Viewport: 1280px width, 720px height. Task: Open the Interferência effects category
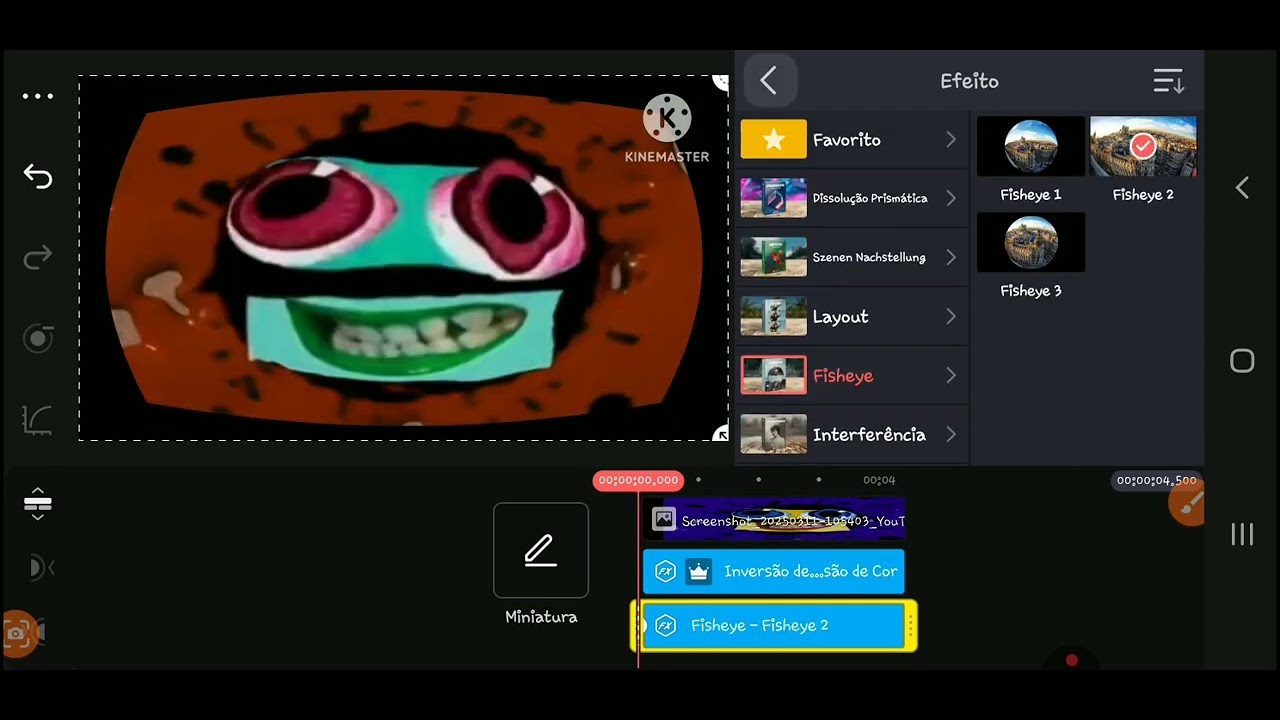click(852, 435)
